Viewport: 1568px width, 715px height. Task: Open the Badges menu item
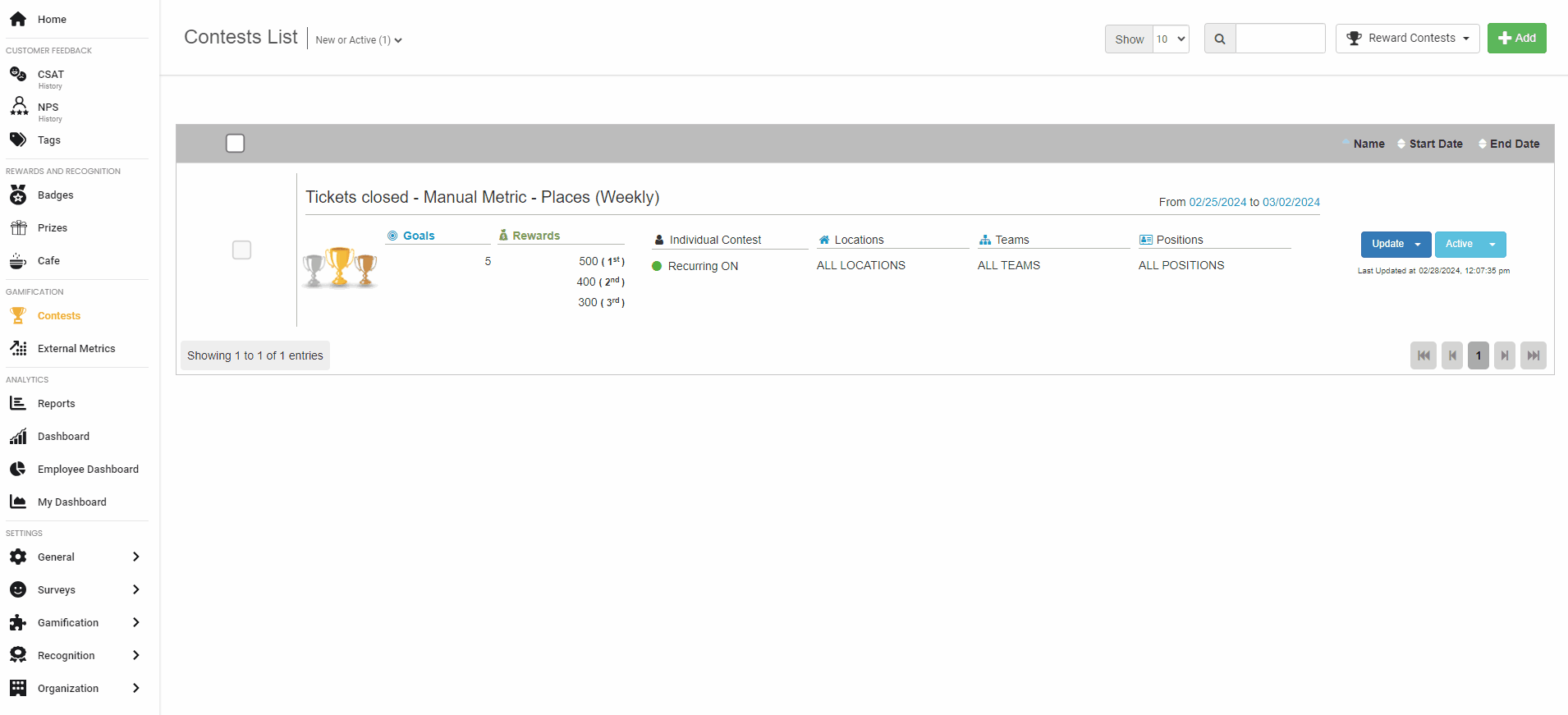pos(56,195)
